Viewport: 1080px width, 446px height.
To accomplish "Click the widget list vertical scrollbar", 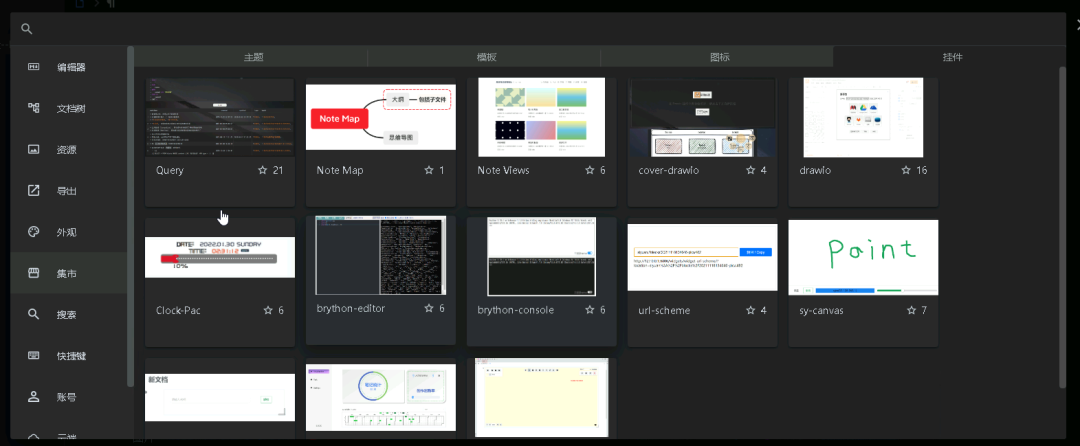I will tap(1063, 227).
